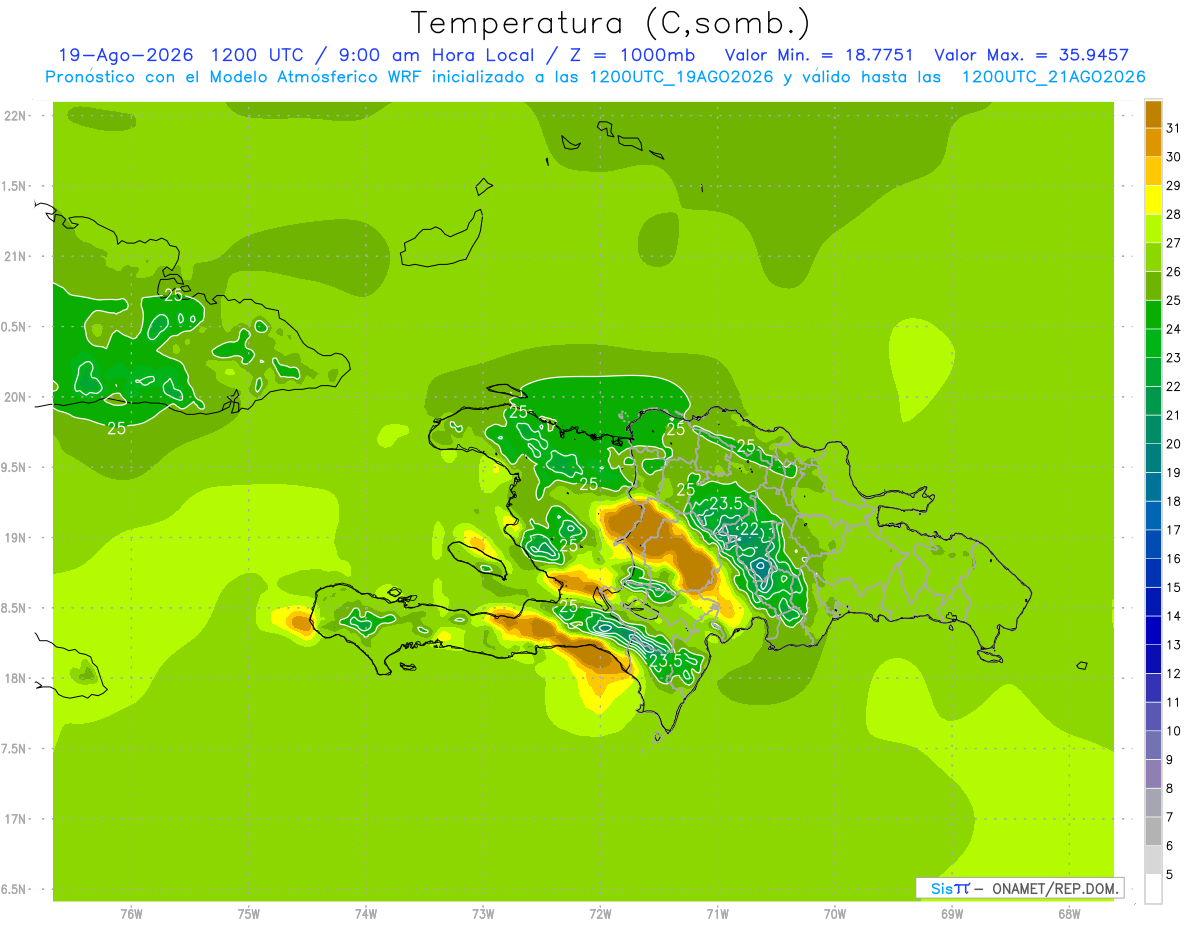Click legend swatch between 24 and 25
Viewport: 1200px width, 927px height.
click(1153, 315)
